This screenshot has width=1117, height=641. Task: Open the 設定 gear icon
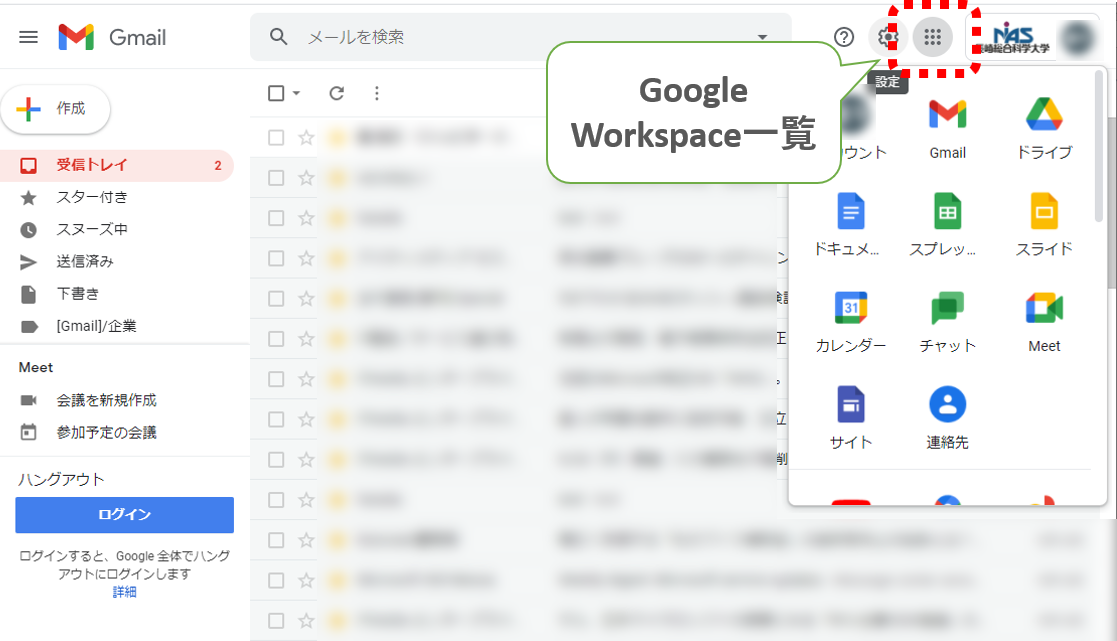pyautogui.click(x=888, y=37)
